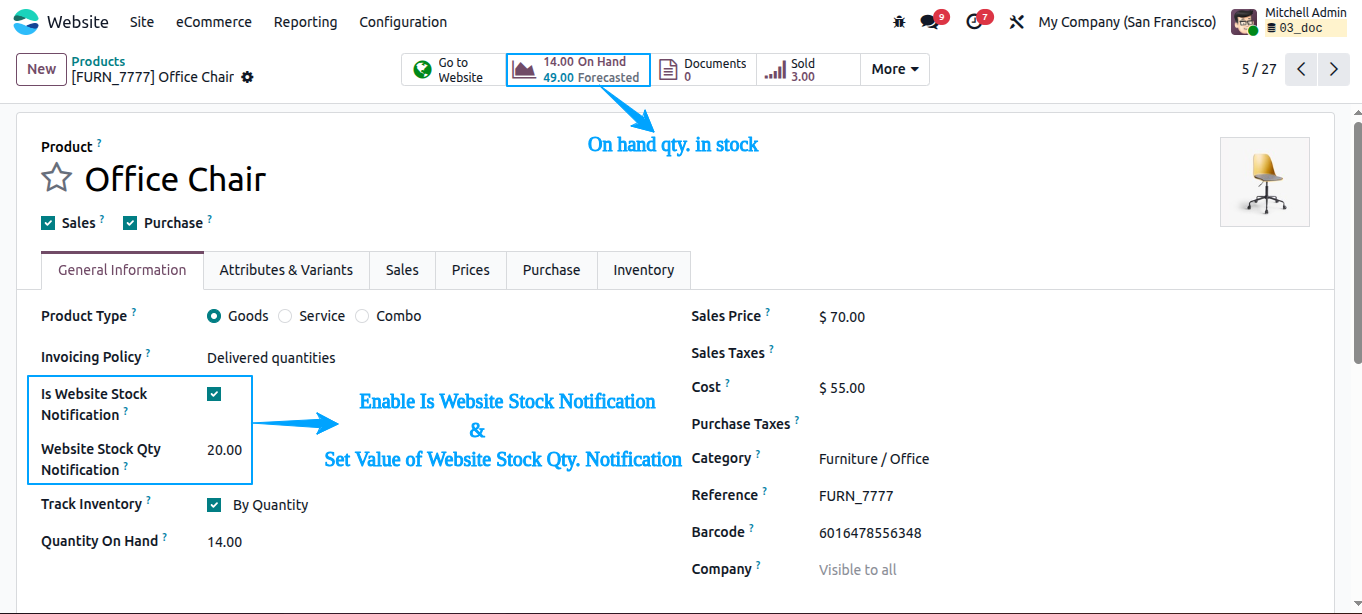Open the messages chat icon
Image resolution: width=1362 pixels, height=614 pixels.
tap(930, 22)
